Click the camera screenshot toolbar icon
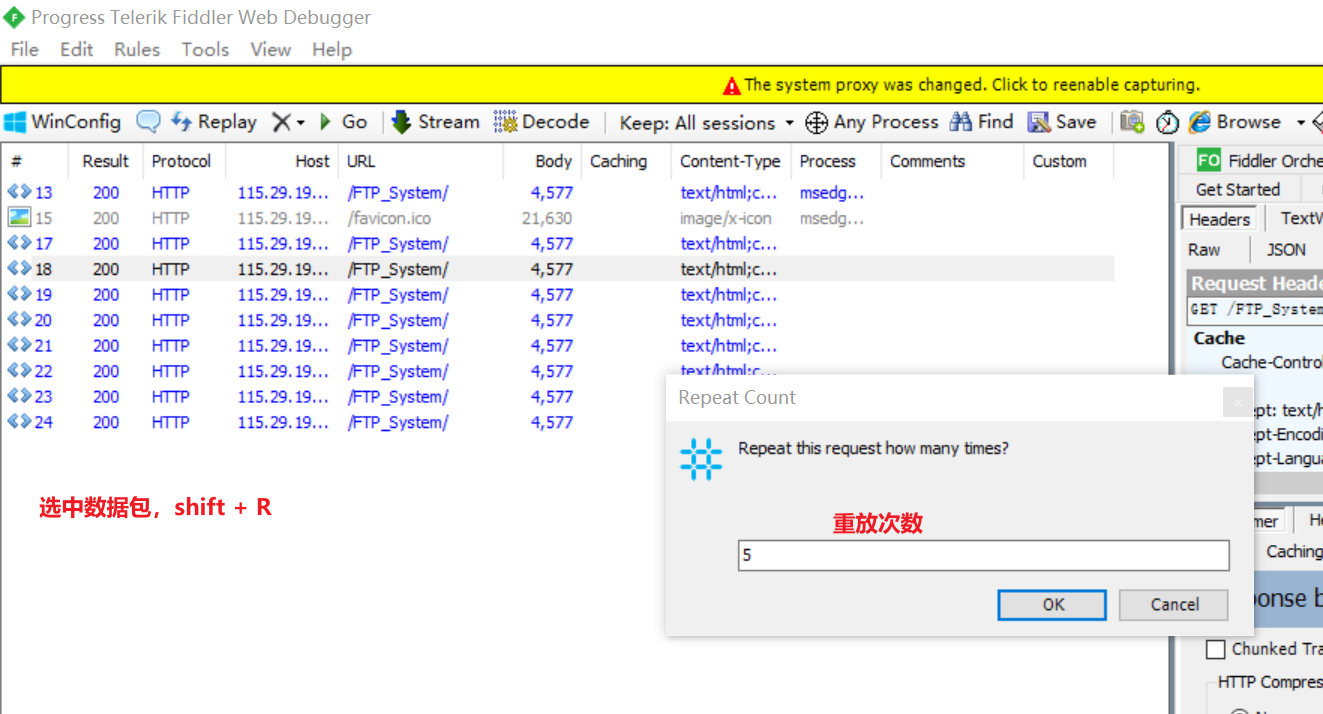Screen dimensions: 1323x714 tap(1132, 122)
